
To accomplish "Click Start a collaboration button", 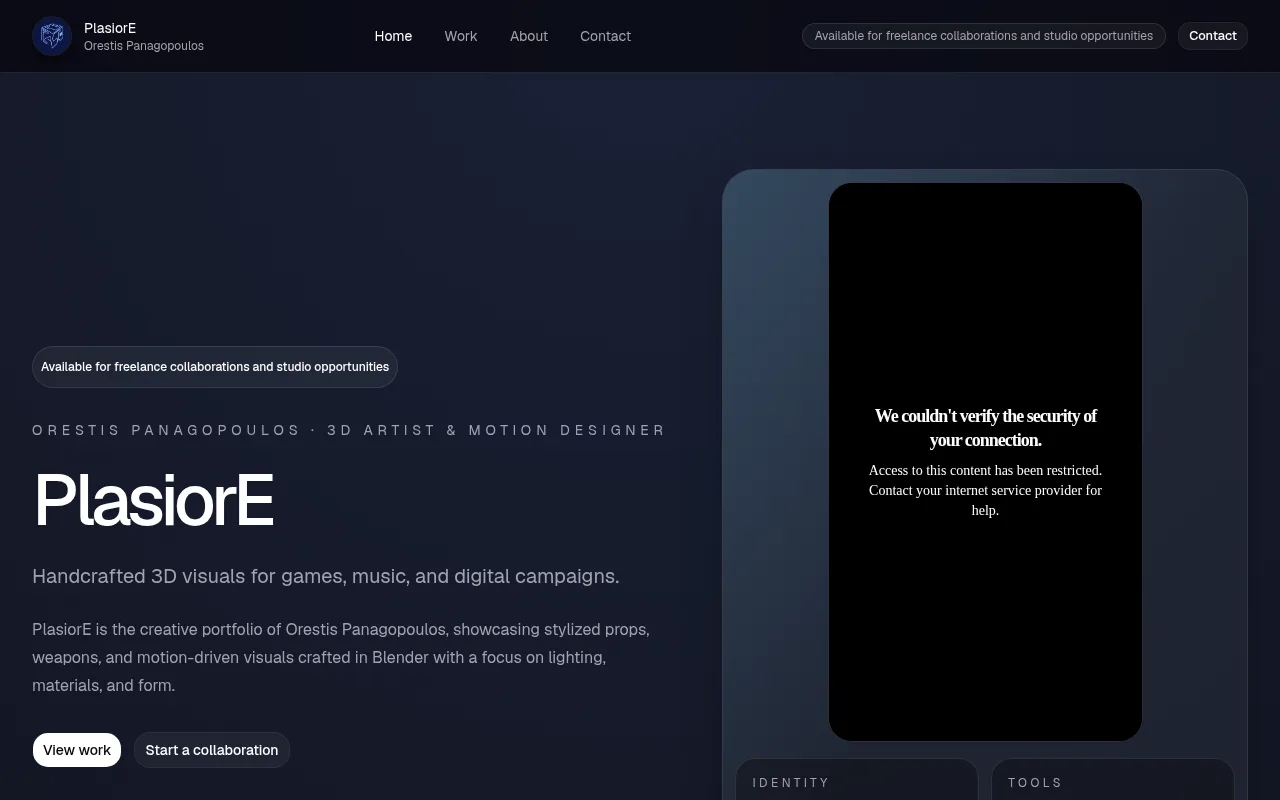I will click(212, 750).
